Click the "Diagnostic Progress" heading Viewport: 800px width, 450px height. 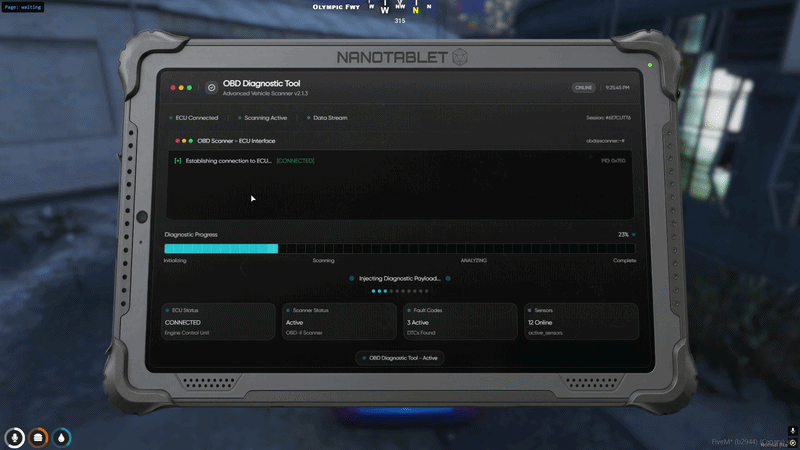(x=191, y=235)
